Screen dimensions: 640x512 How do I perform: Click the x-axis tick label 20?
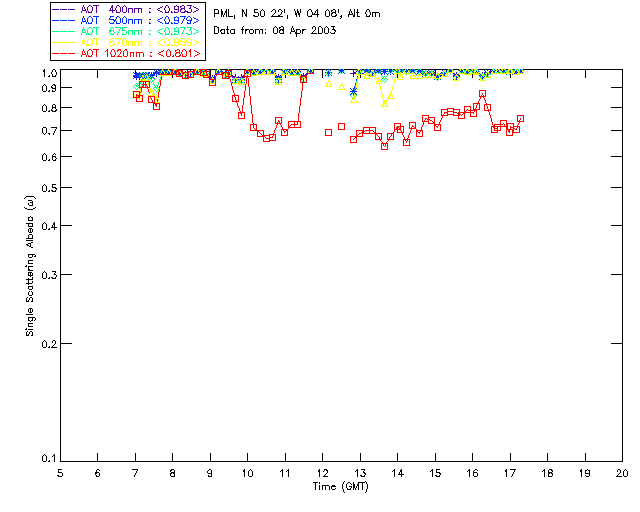[622, 473]
